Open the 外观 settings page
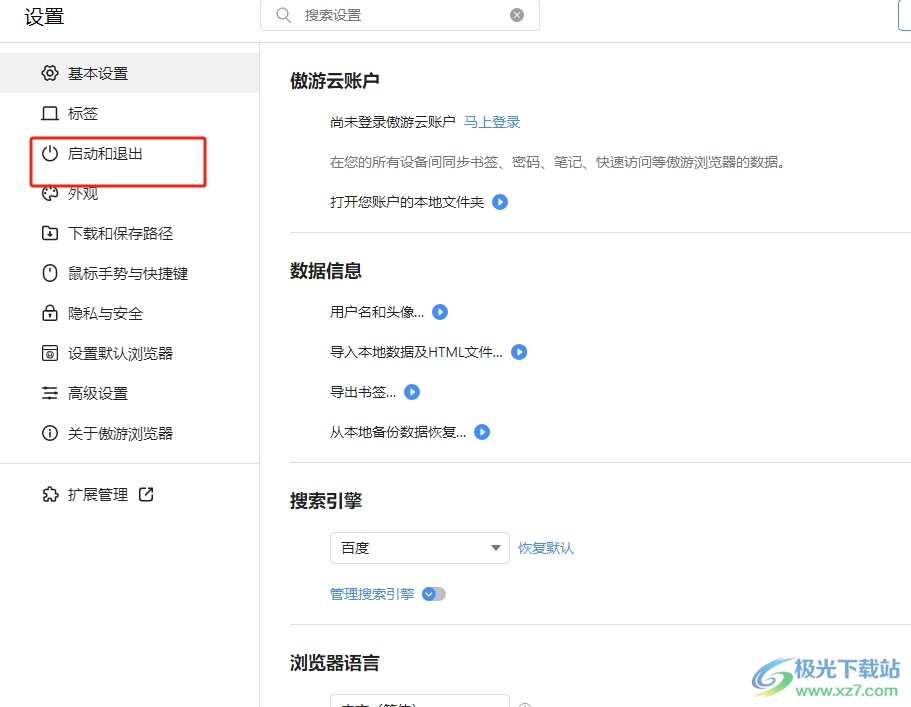 click(130, 193)
